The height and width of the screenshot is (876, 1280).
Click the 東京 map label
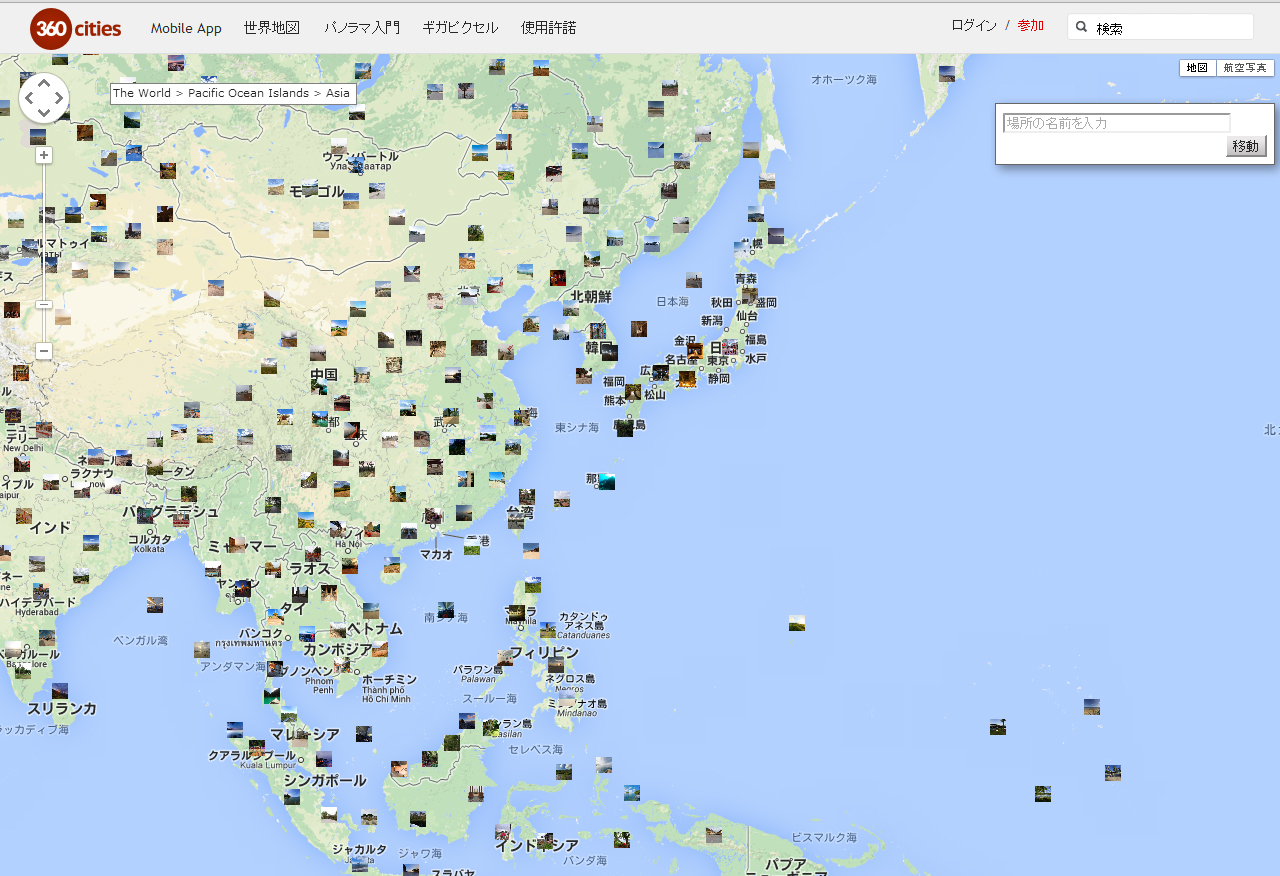718,361
